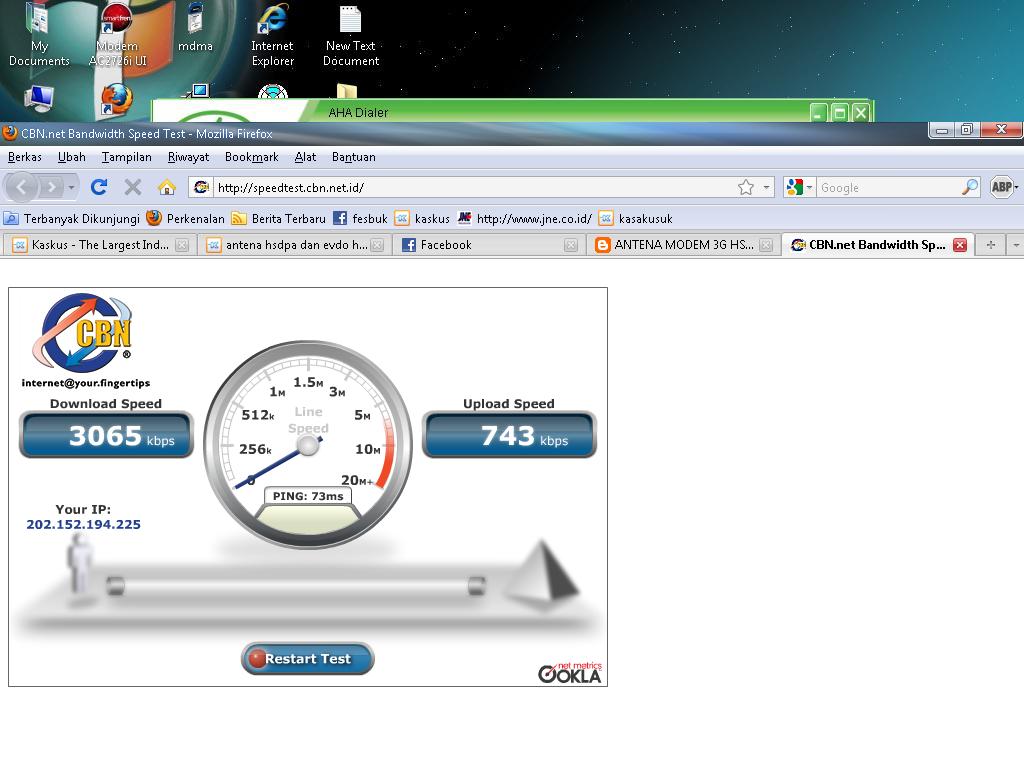Screen dimensions: 1024x768
Task: Click the speedtest.cbn.net.id URL field
Action: [473, 188]
